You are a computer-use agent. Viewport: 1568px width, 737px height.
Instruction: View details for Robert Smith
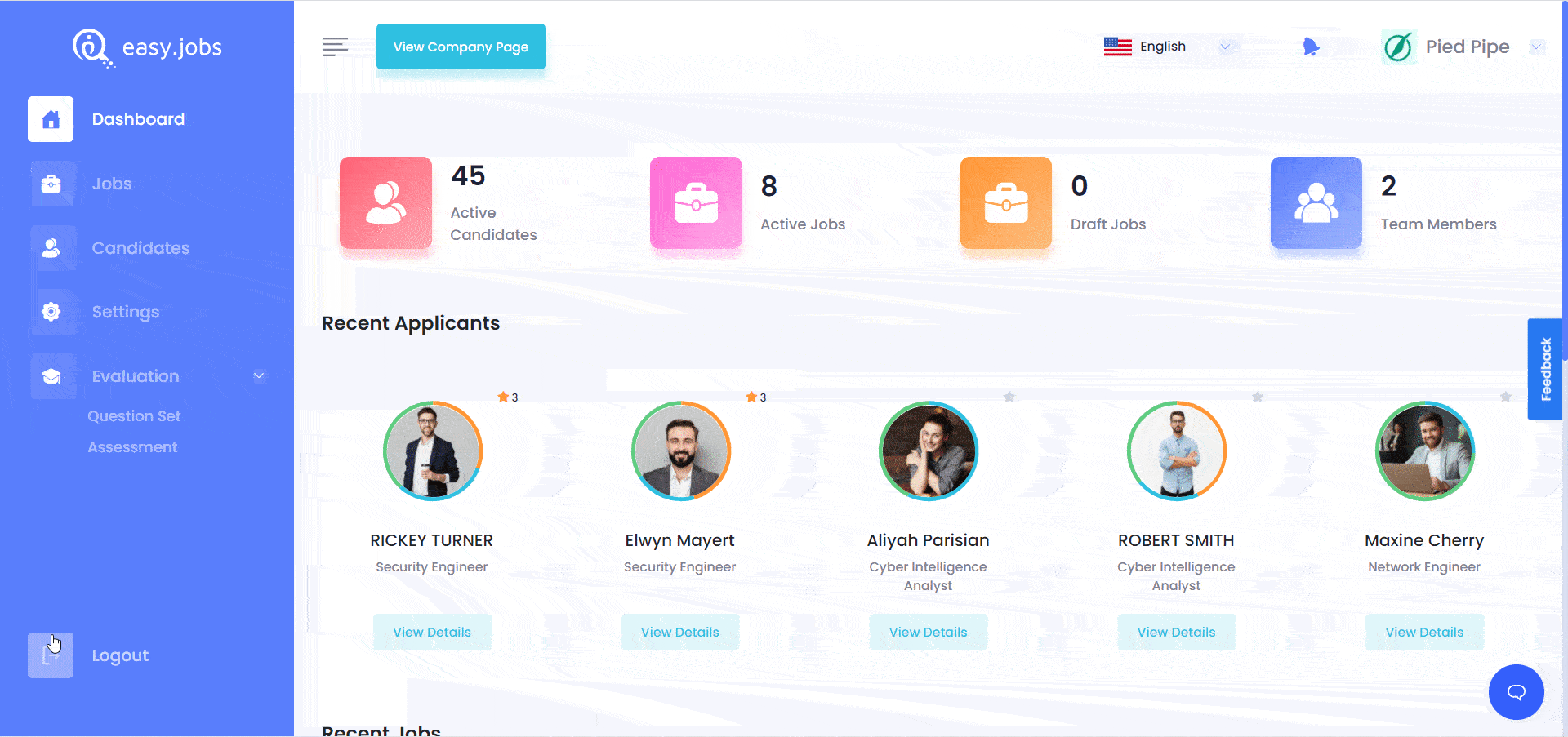[x=1176, y=632]
